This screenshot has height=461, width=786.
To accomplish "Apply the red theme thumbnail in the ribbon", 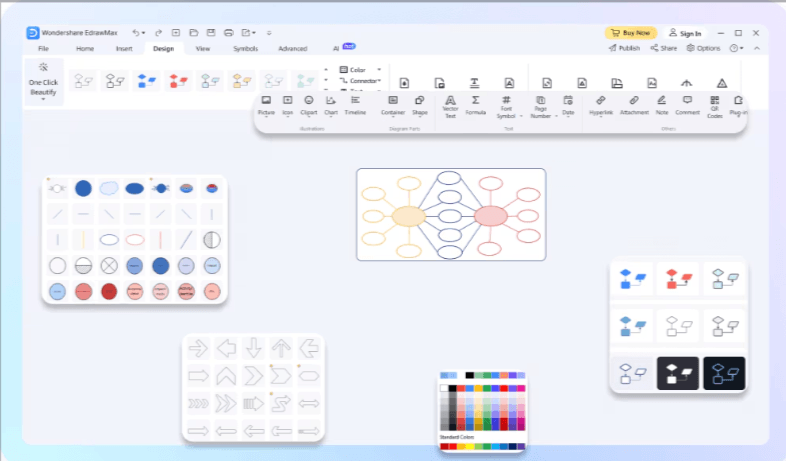I will (x=178, y=81).
